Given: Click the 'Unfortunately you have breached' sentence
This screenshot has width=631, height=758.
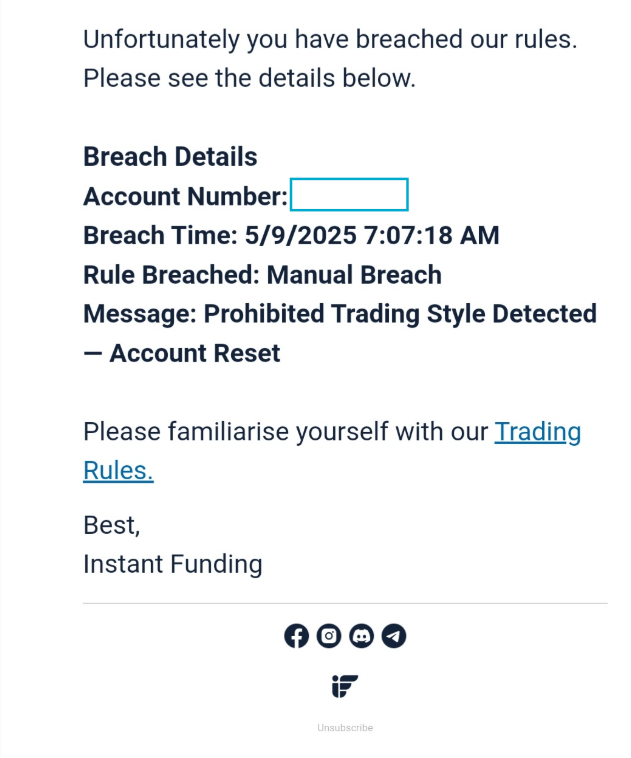Looking at the screenshot, I should click(x=330, y=40).
